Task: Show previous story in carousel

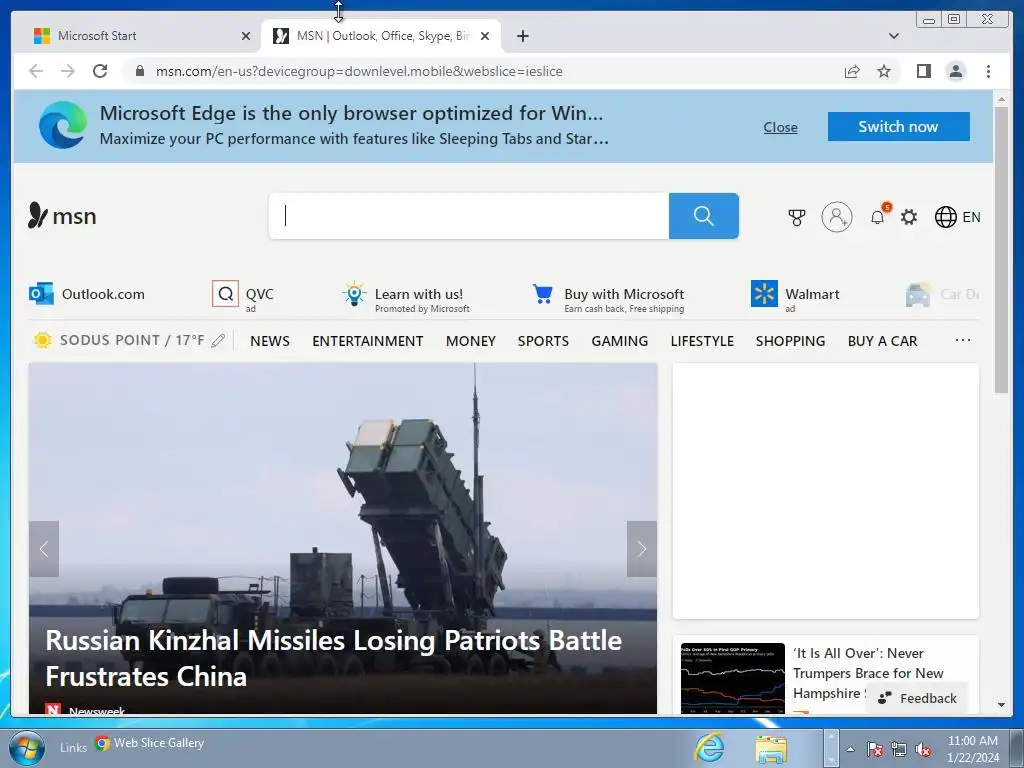Action: point(44,549)
